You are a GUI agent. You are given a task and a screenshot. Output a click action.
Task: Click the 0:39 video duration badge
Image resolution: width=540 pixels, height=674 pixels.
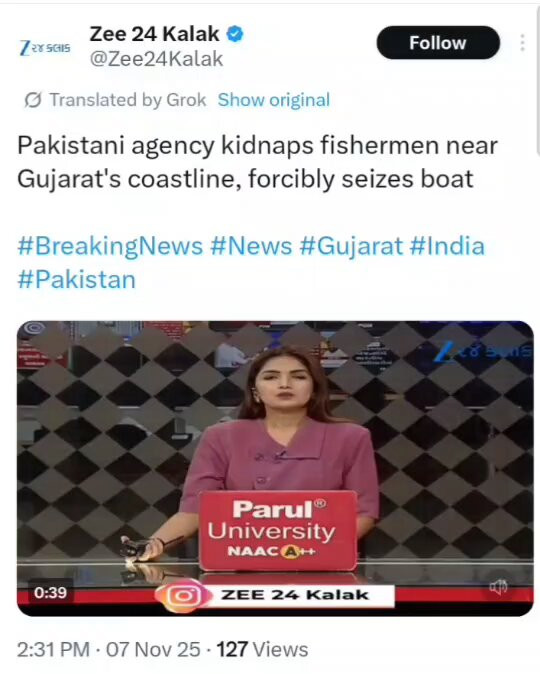(x=50, y=593)
